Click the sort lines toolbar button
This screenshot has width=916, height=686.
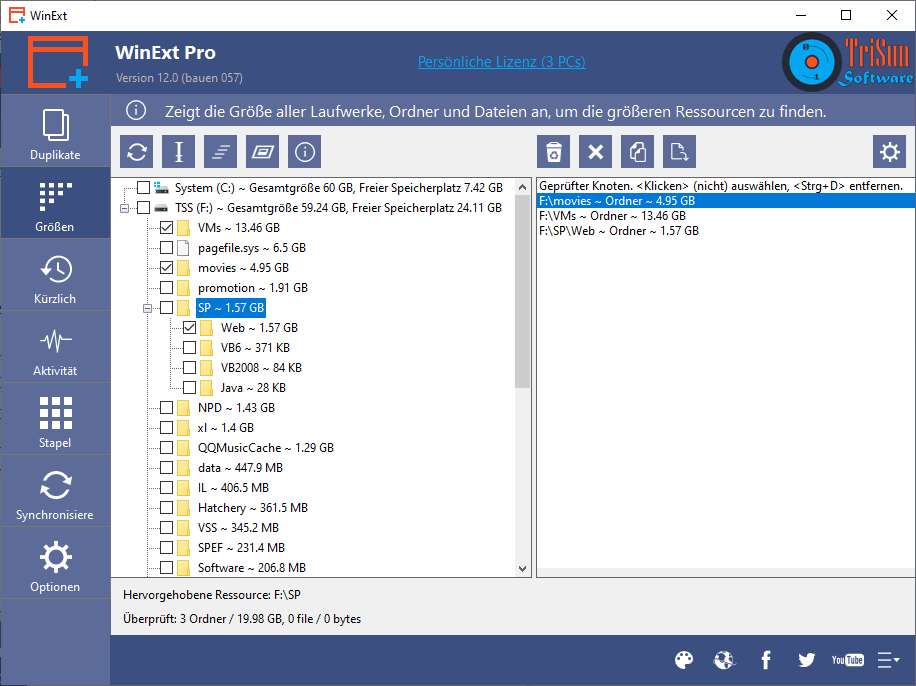(220, 152)
